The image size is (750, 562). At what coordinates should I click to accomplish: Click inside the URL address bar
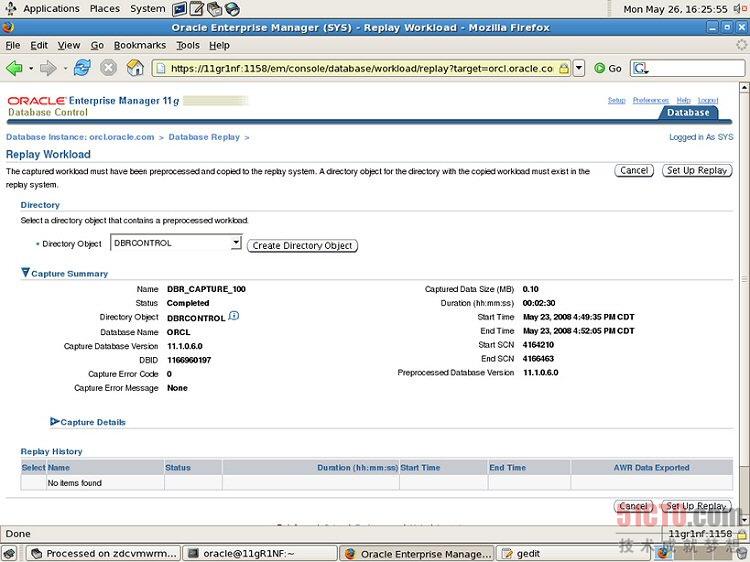[360, 68]
